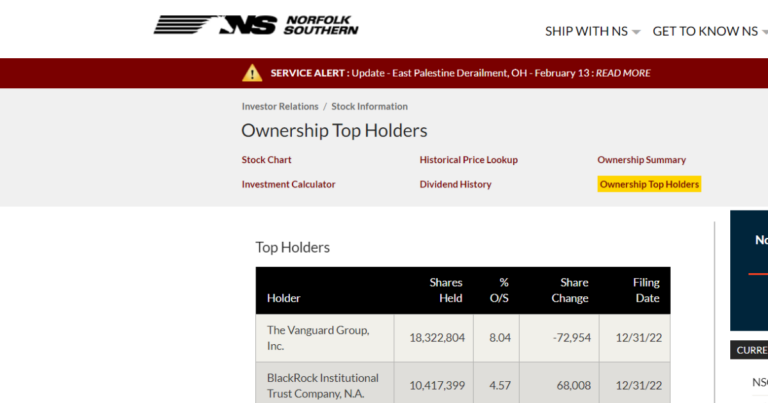Click the yellow service alert warning icon
This screenshot has width=768, height=403.
tap(252, 73)
